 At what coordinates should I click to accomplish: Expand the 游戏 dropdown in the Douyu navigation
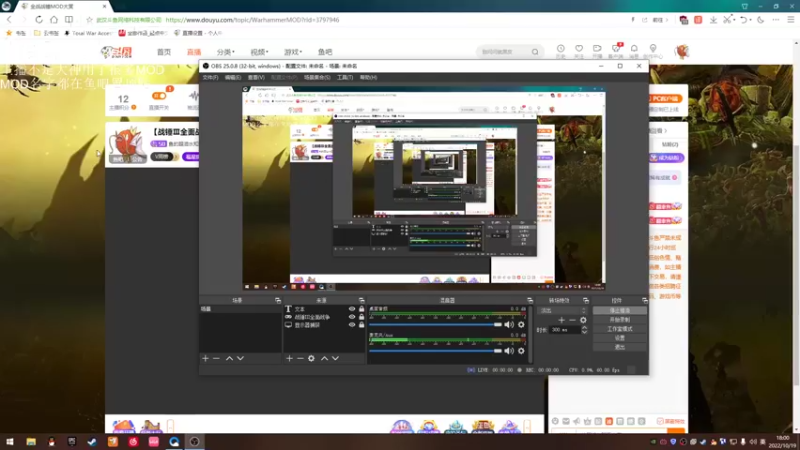click(x=293, y=52)
